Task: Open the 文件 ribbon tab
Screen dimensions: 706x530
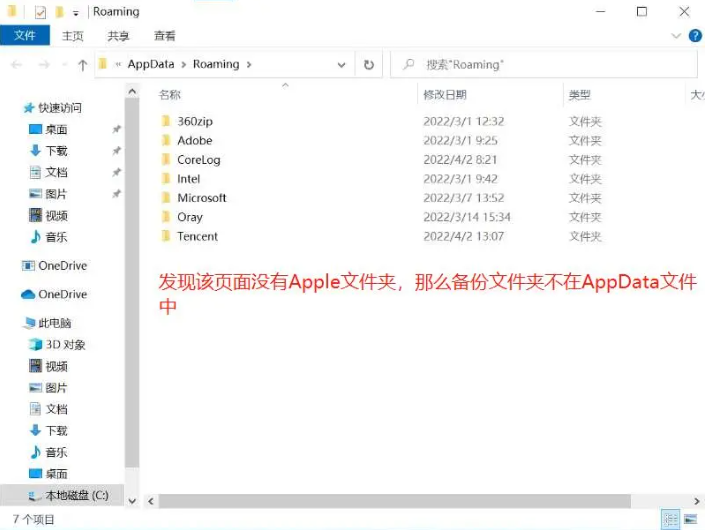Action: (x=25, y=35)
